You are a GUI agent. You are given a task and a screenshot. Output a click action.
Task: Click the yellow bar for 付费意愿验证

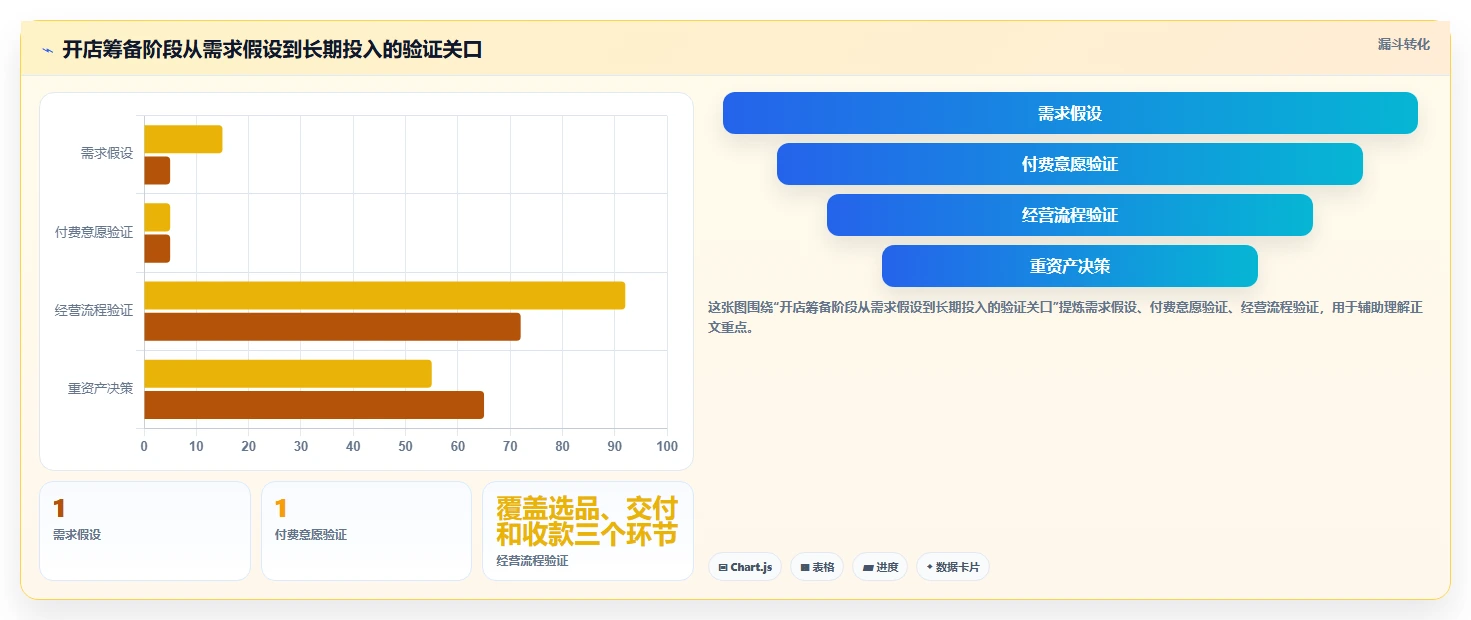tap(157, 217)
